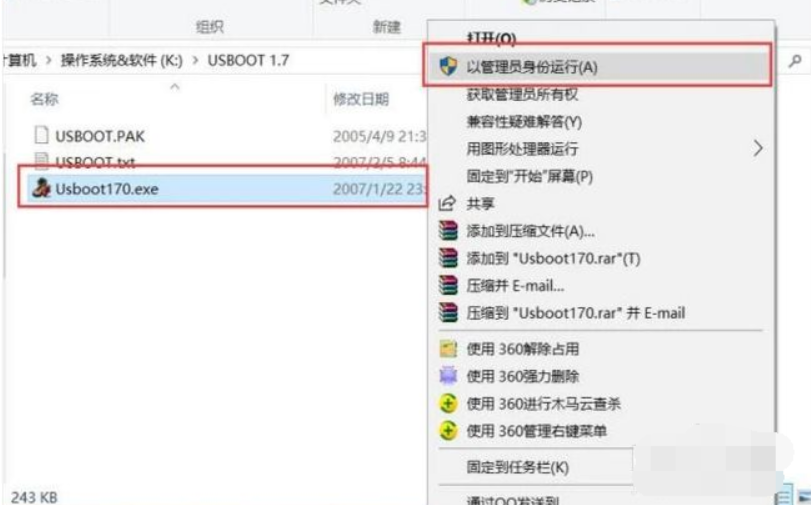Click the 360 icon for 解除占用
The width and height of the screenshot is (811, 505).
448,349
